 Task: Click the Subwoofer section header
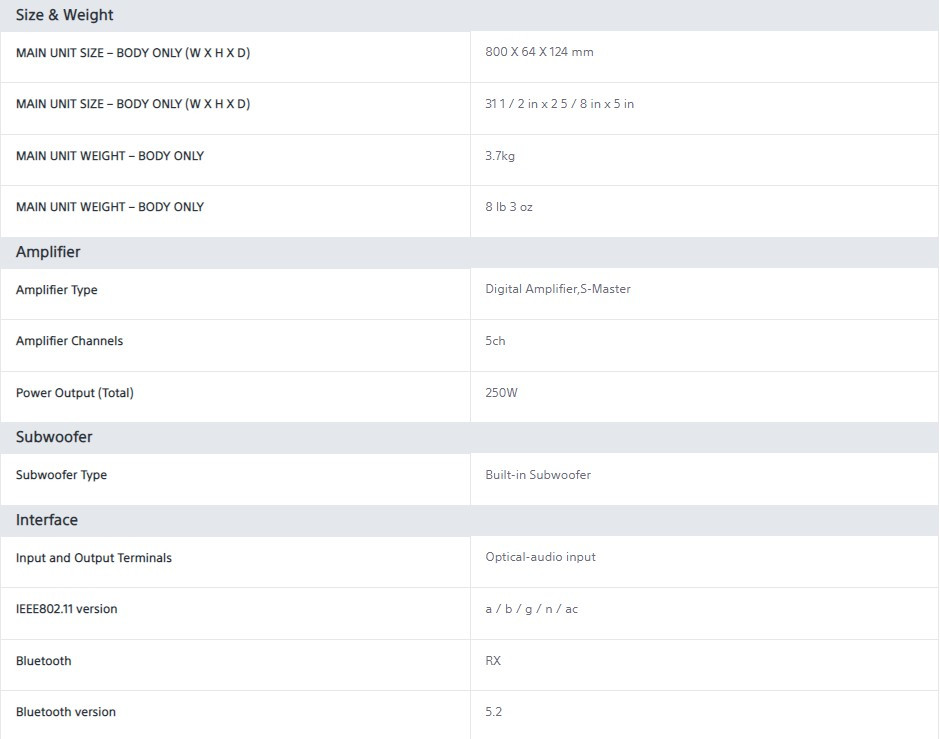pos(54,437)
